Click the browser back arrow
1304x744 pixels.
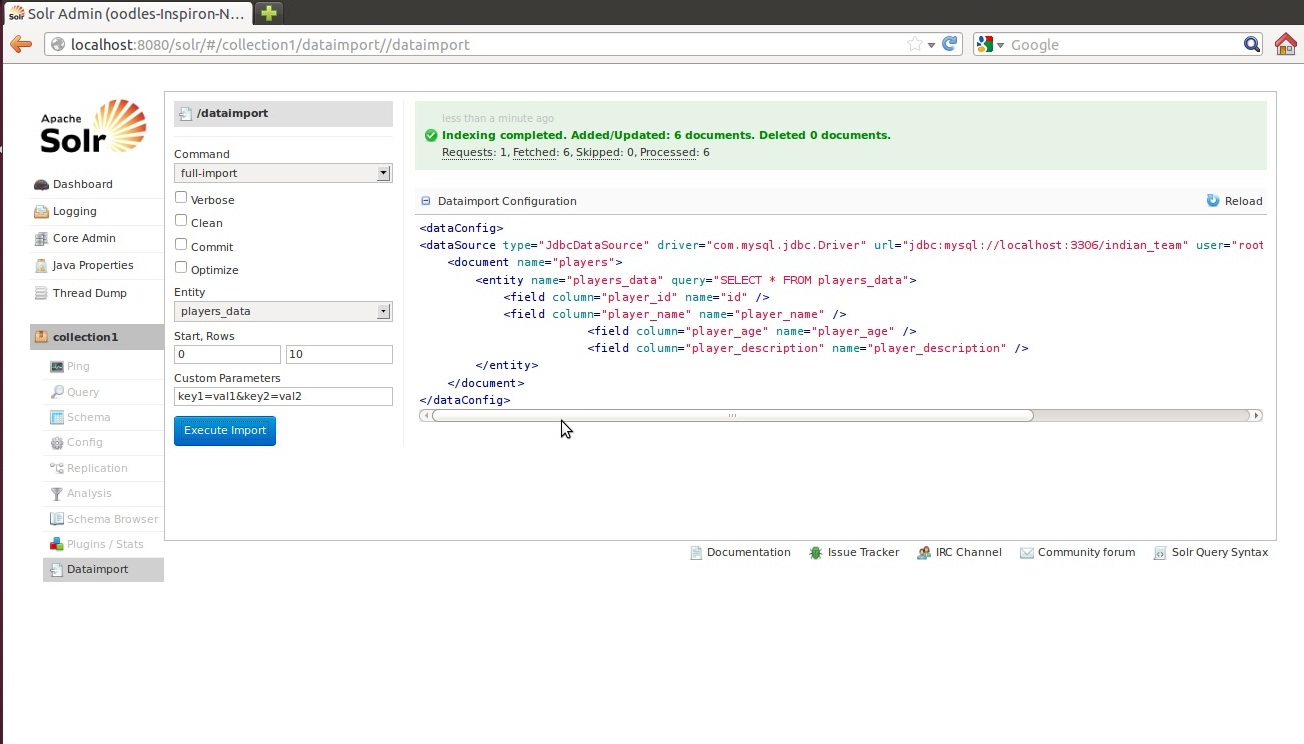20,44
